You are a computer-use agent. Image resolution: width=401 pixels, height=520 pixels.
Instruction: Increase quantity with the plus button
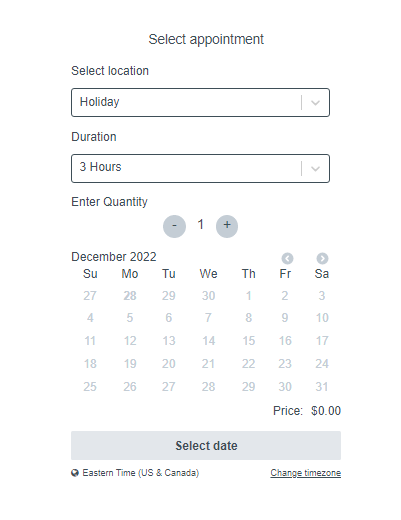tap(227, 226)
